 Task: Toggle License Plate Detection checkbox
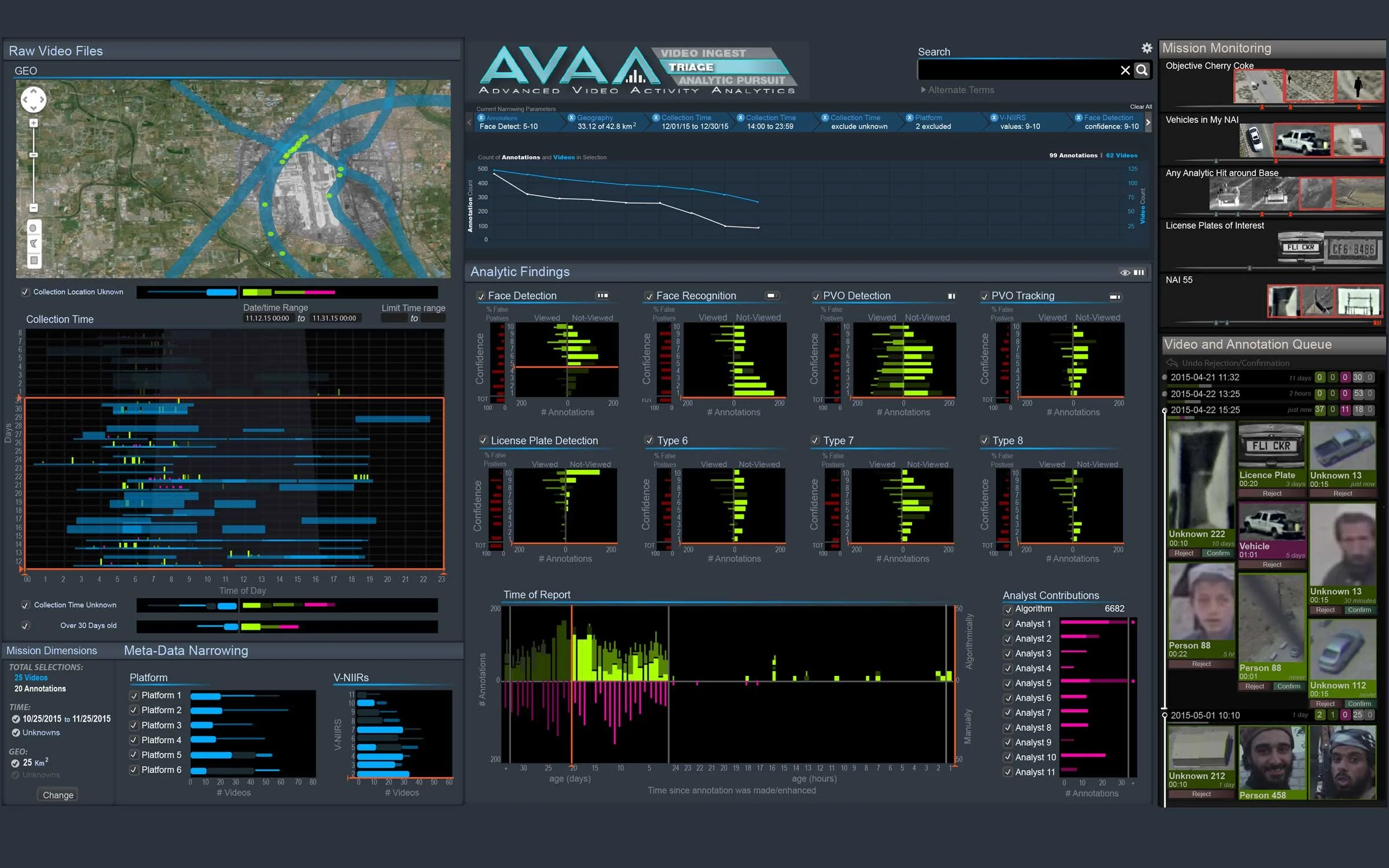tap(483, 441)
